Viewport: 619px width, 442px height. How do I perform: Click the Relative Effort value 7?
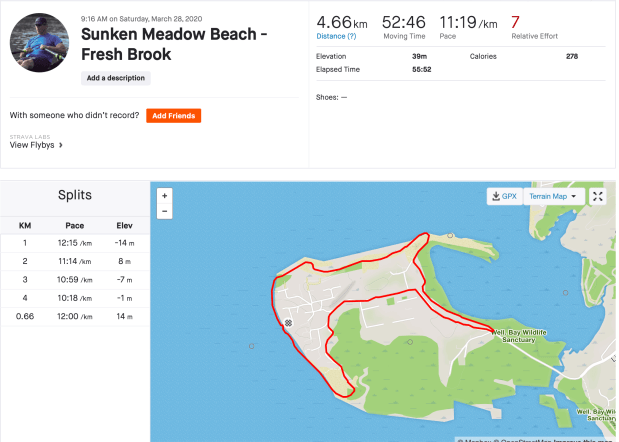point(515,21)
